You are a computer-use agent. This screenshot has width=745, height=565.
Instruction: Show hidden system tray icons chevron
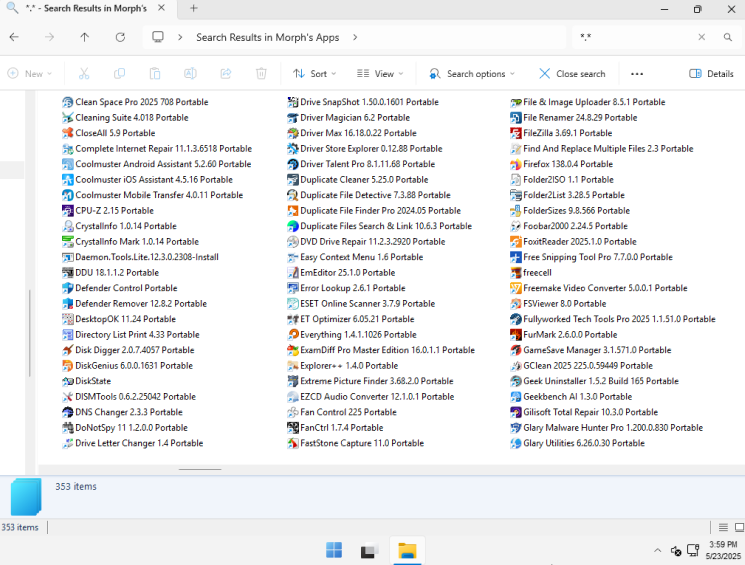(x=658, y=550)
